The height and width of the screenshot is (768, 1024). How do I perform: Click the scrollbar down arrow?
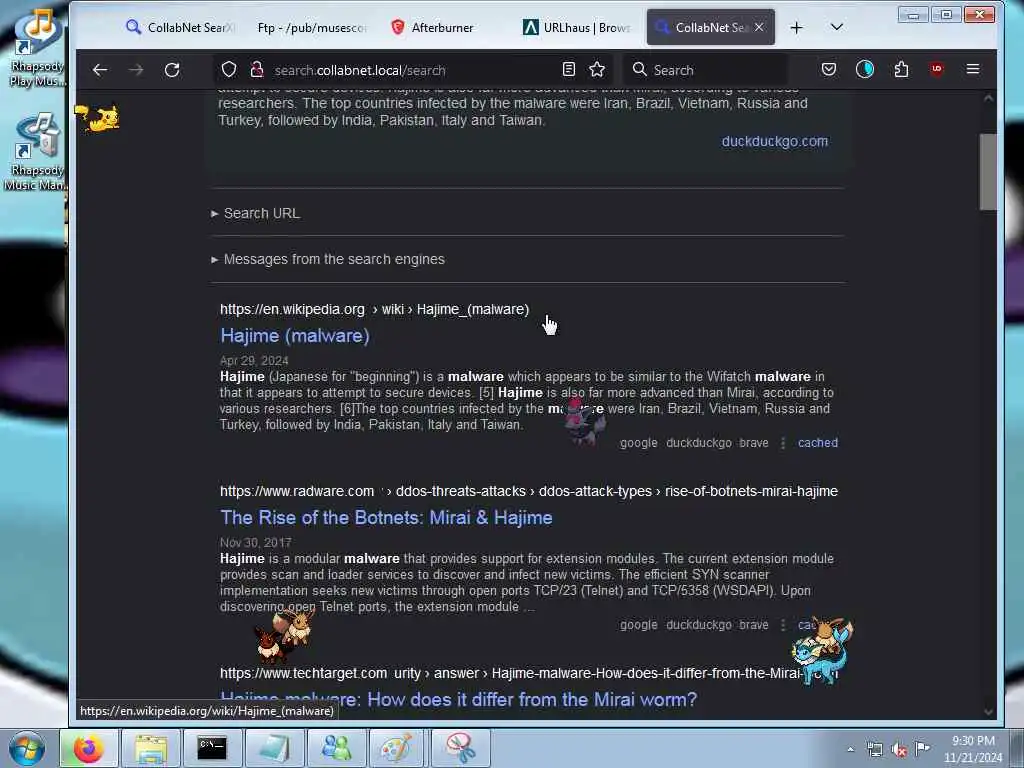(988, 712)
